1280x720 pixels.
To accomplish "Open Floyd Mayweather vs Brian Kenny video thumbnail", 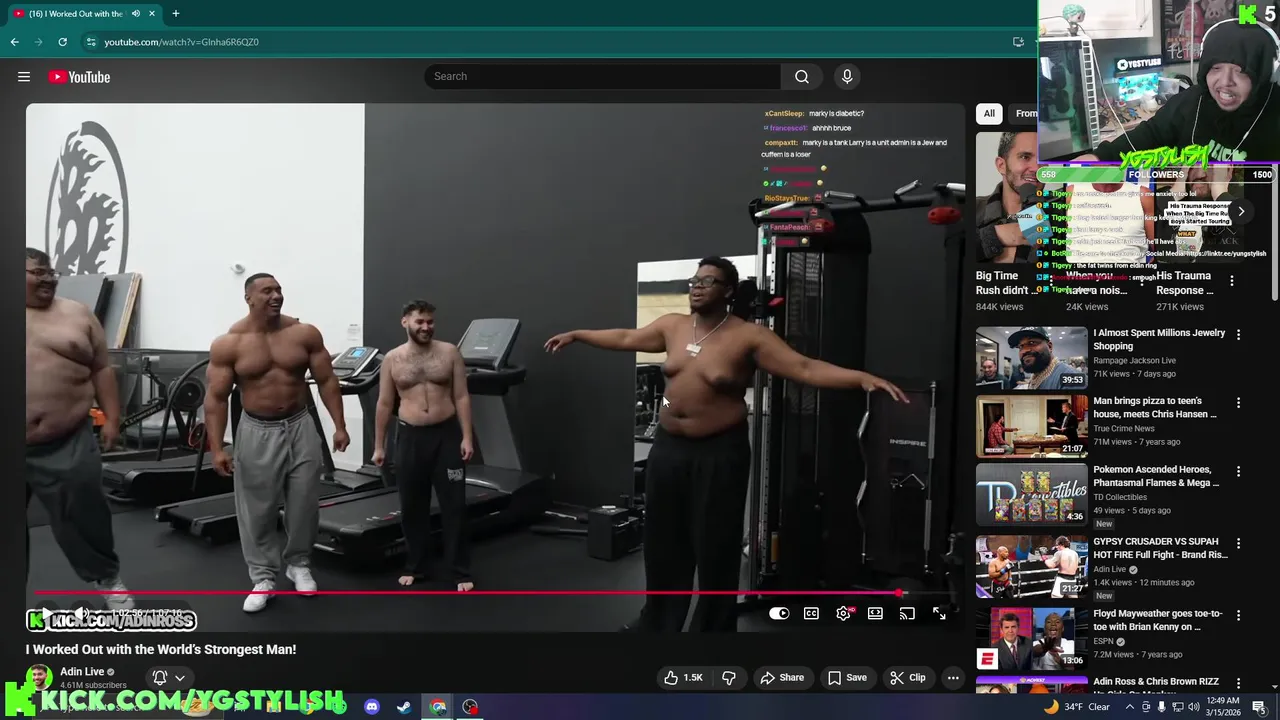I will click(x=1031, y=637).
